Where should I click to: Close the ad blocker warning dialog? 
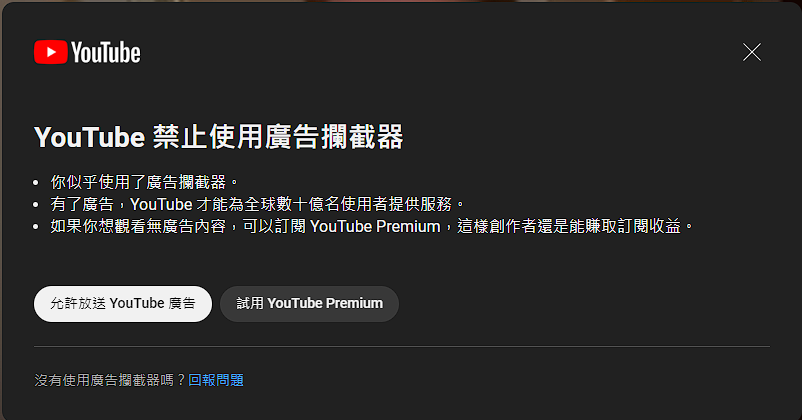pyautogui.click(x=751, y=52)
